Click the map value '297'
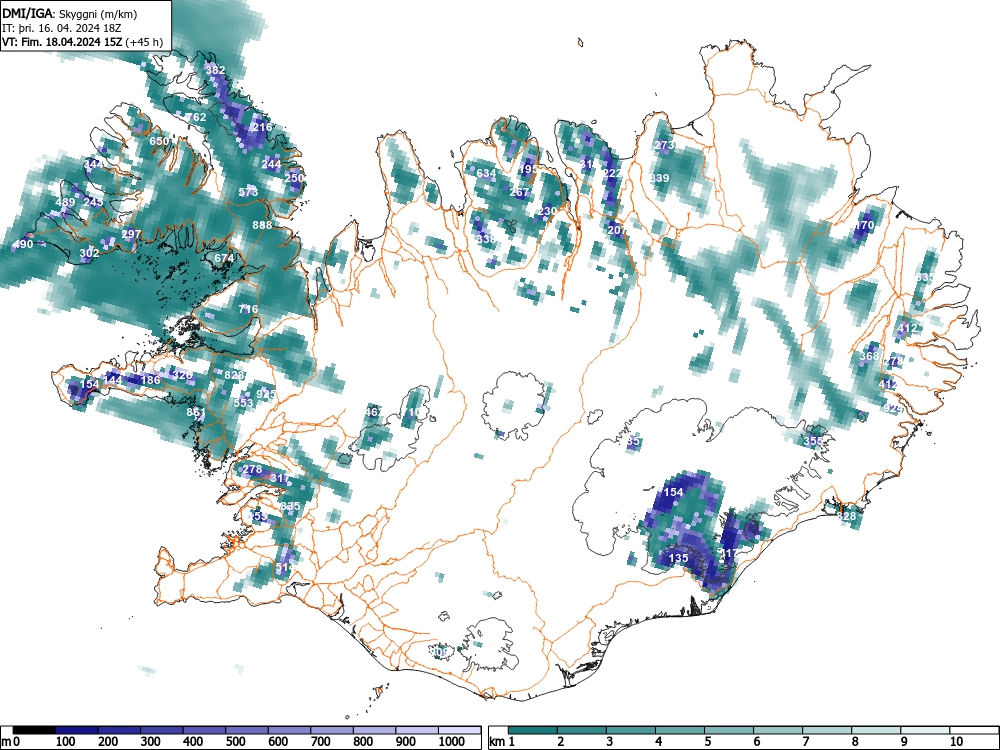1000x750 pixels. [x=131, y=234]
